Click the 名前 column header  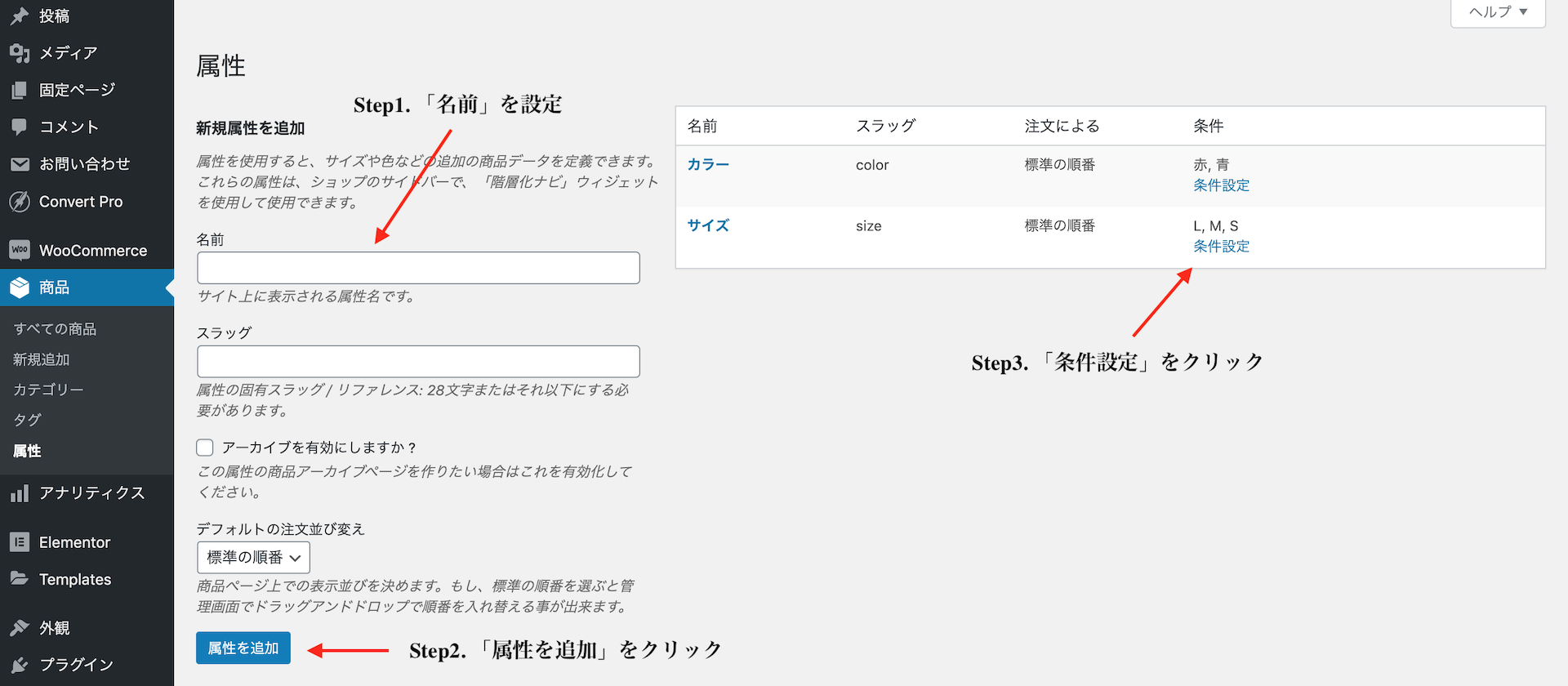(702, 126)
